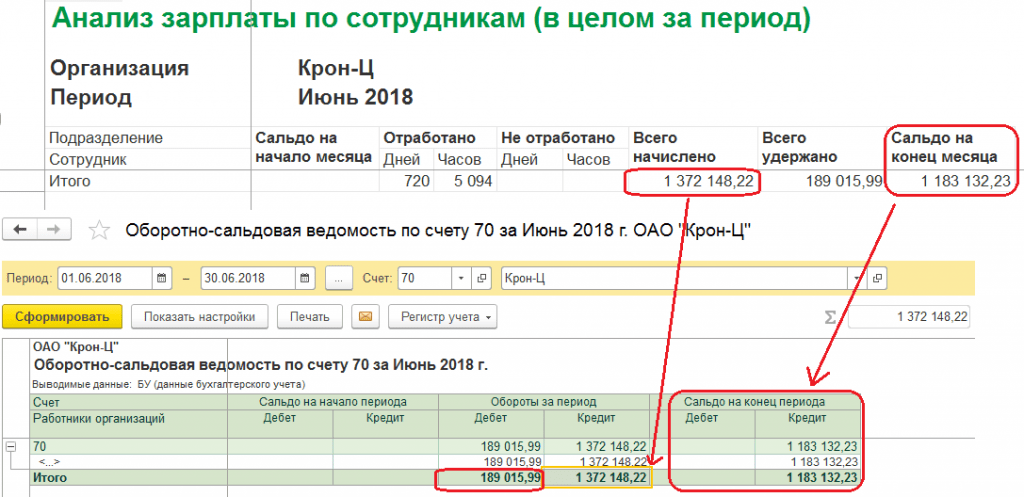Select row 70 credit turnover 1 372 148,22
This screenshot has height=497, width=1024.
tap(596, 447)
